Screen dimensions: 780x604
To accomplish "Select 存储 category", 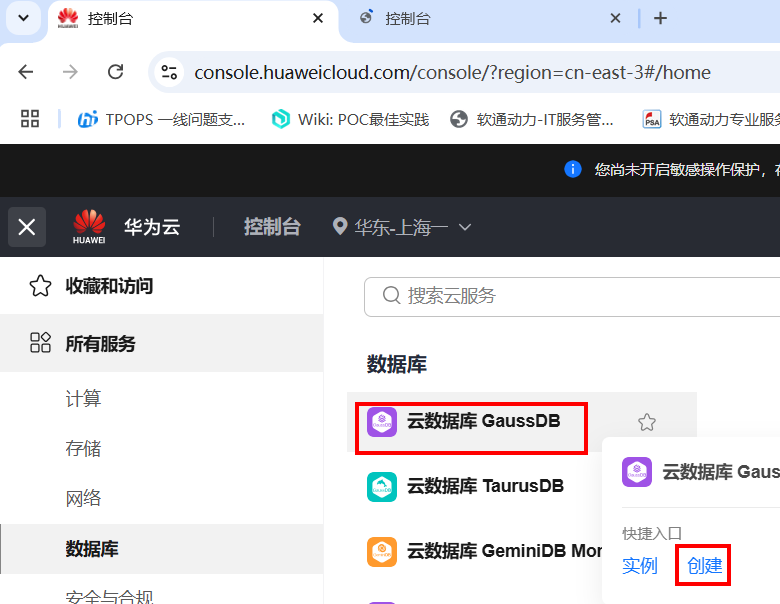I will coord(83,448).
